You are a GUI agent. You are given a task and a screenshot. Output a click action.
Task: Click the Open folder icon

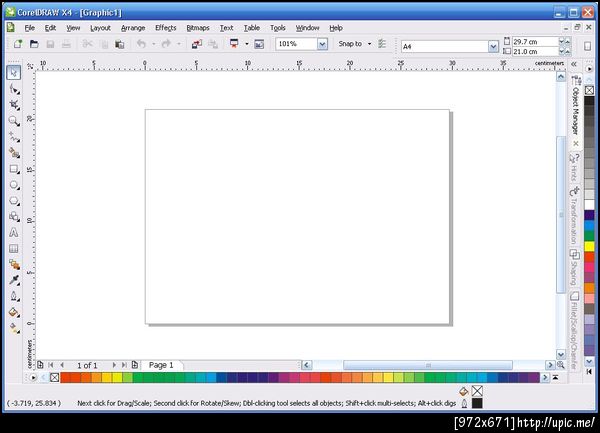(34, 44)
